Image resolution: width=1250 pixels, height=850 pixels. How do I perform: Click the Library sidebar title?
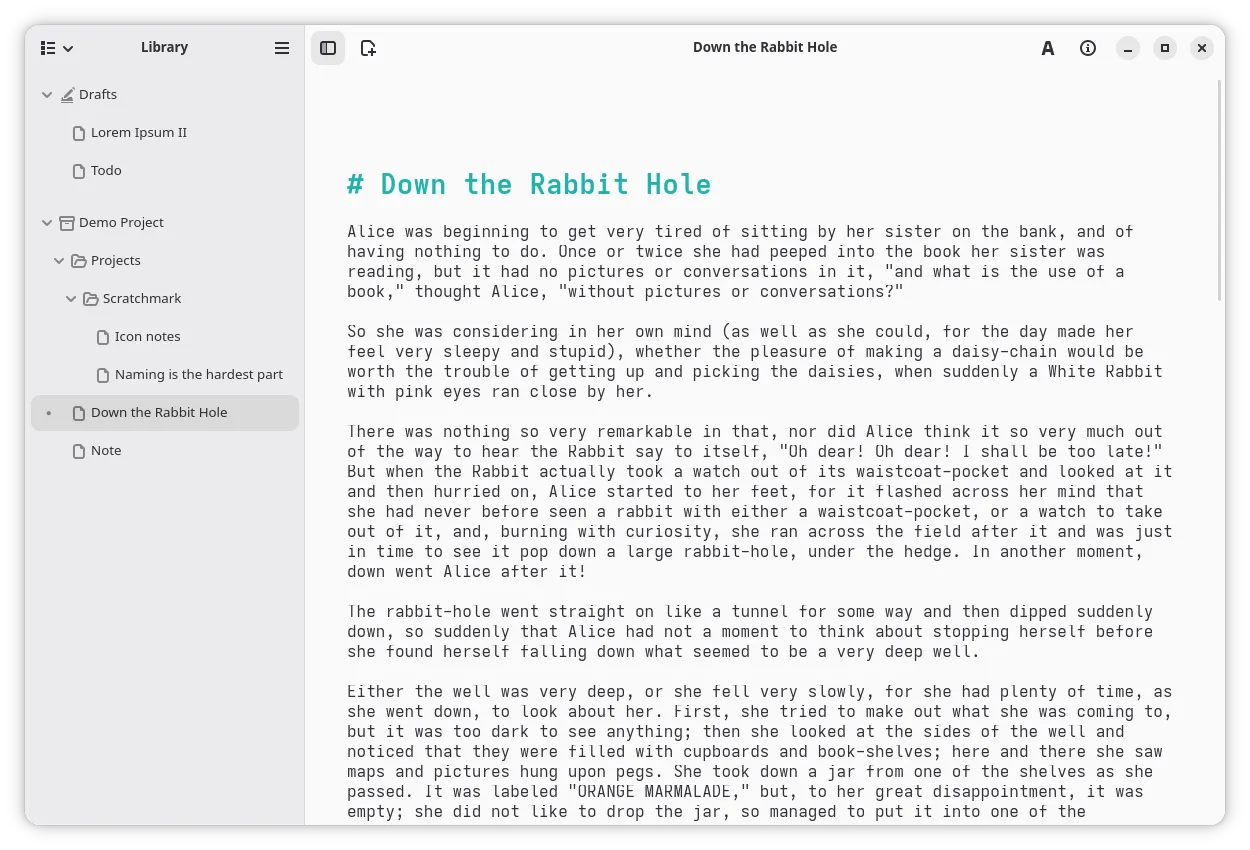tap(164, 47)
